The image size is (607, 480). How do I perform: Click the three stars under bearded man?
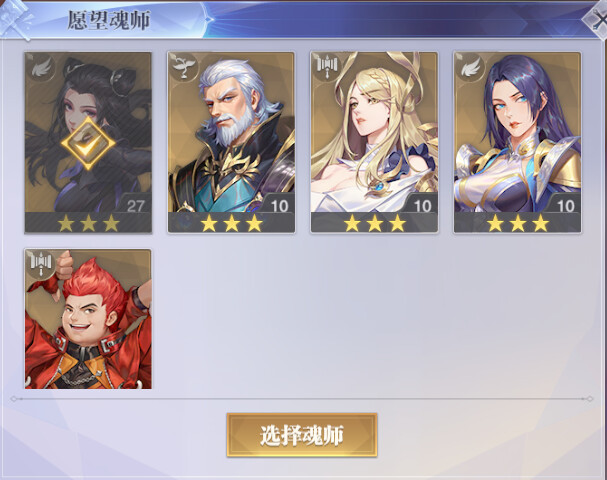[231, 223]
